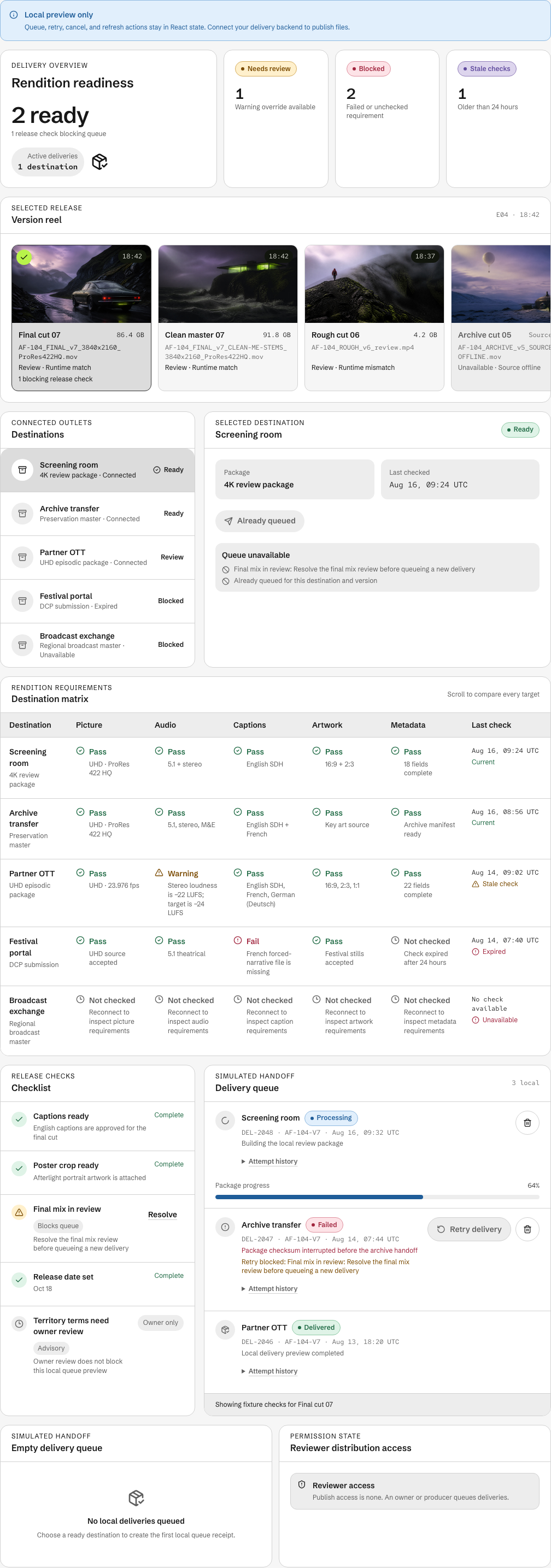Select the Festival portal destination row
Screen dimensions: 551x1568
coord(97,602)
